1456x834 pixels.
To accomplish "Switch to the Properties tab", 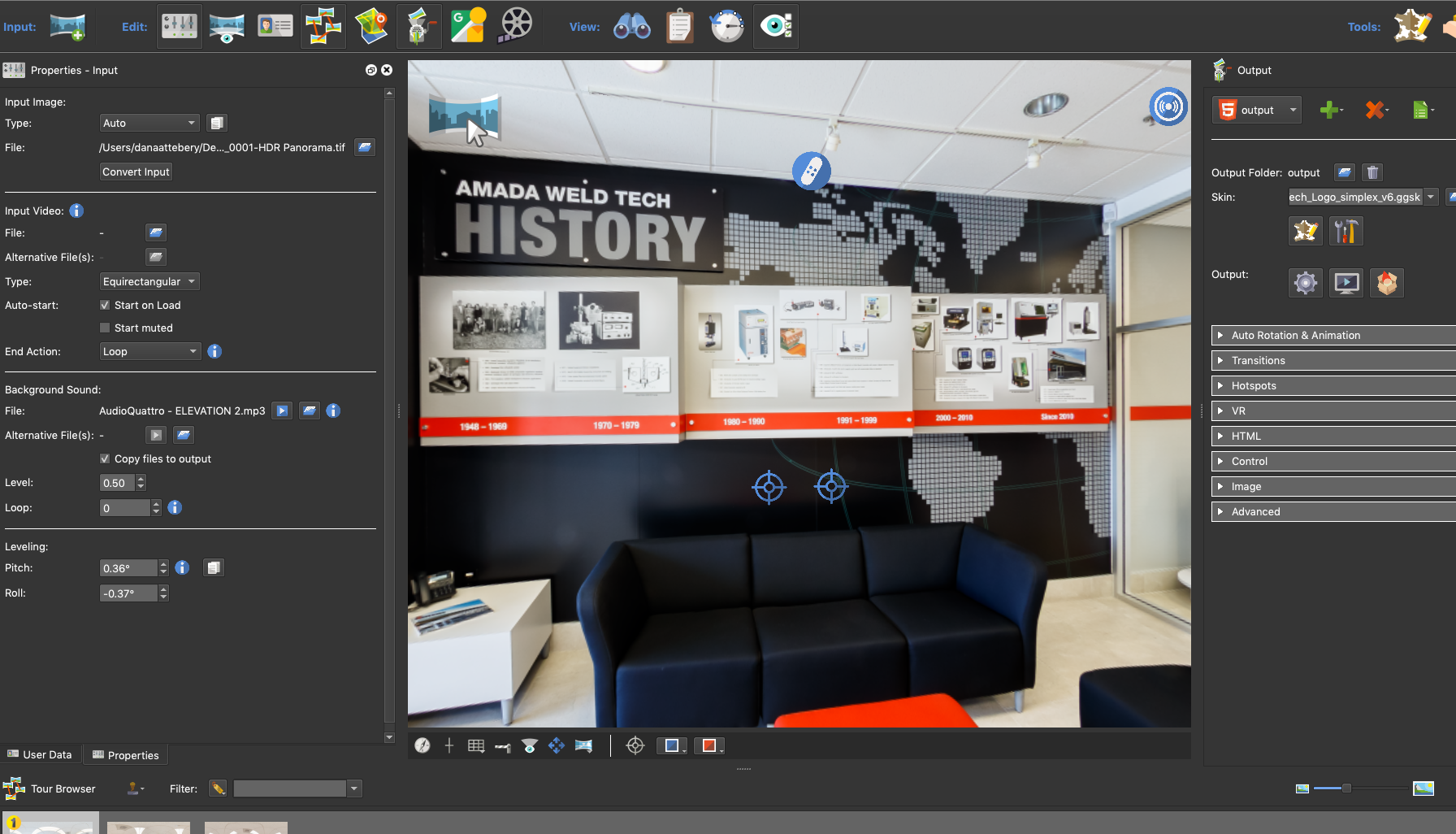I will (125, 756).
